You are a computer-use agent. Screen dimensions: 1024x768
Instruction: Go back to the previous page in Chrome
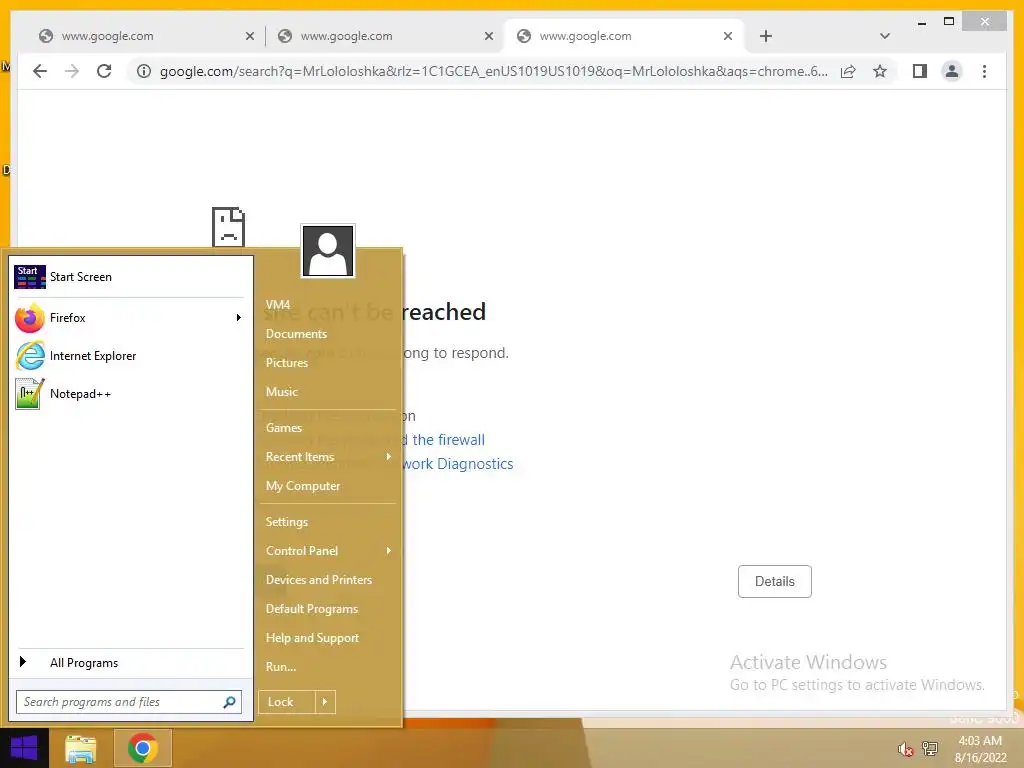40,71
